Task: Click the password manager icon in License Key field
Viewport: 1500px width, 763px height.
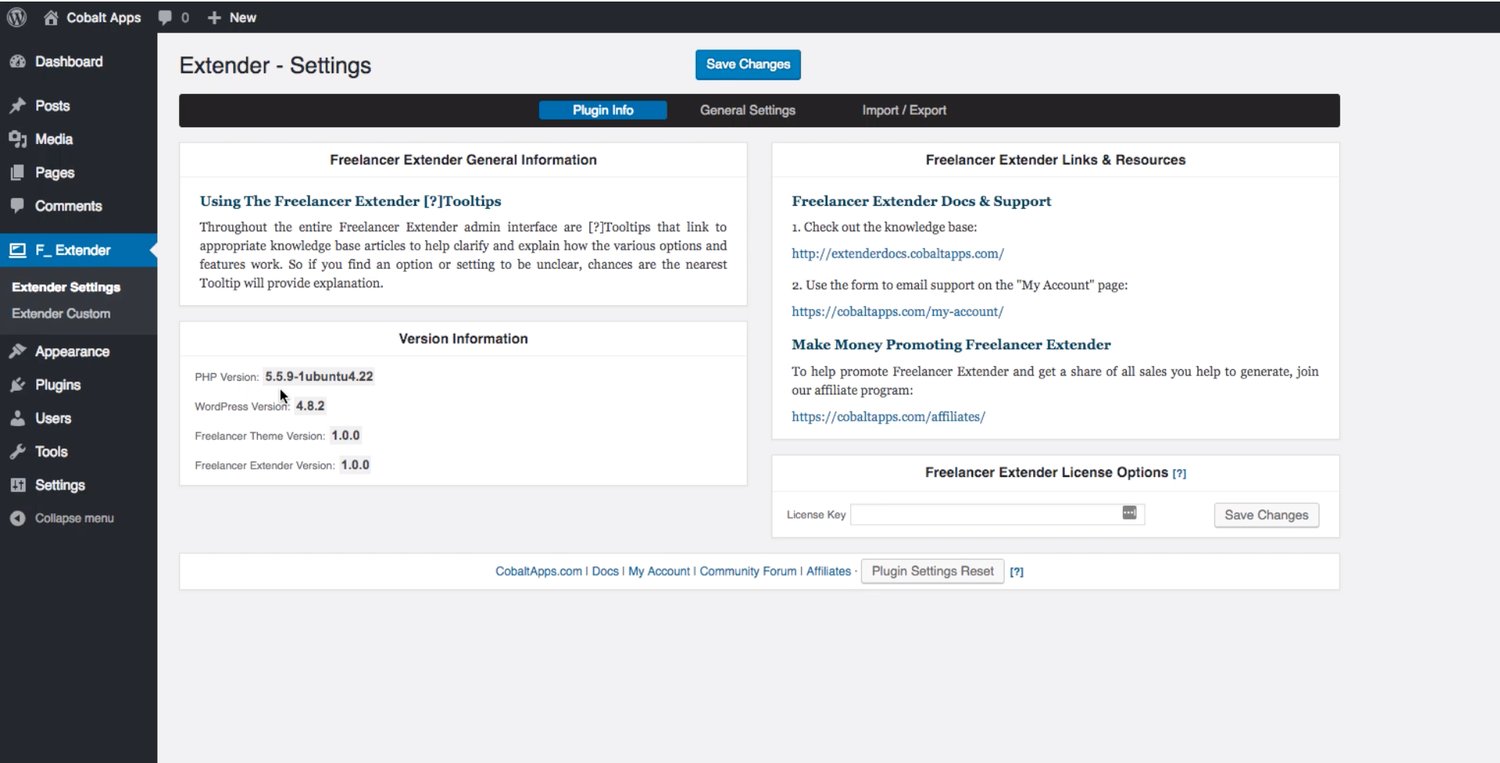Action: click(1130, 513)
